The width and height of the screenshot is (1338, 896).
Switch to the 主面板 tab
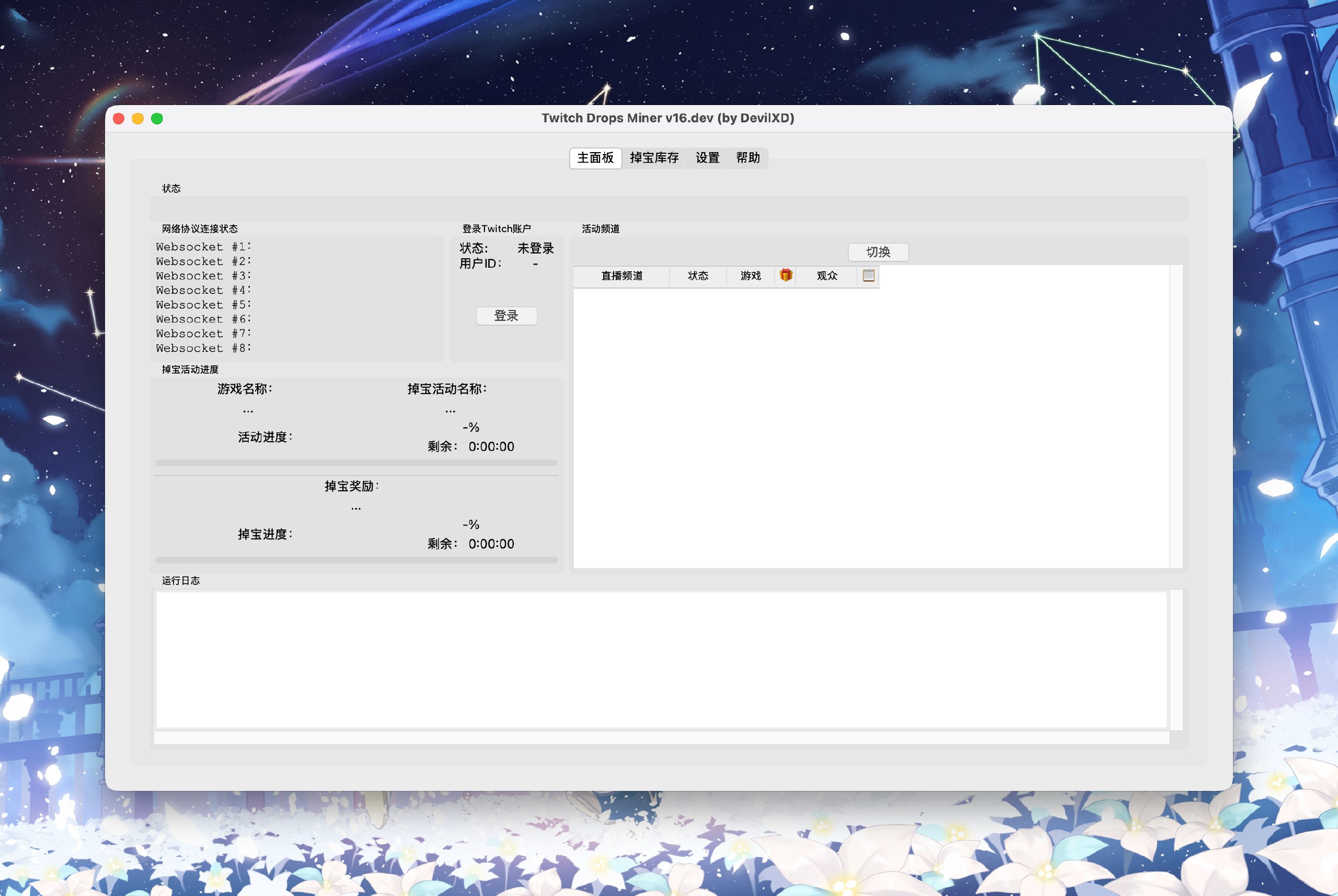pos(595,158)
